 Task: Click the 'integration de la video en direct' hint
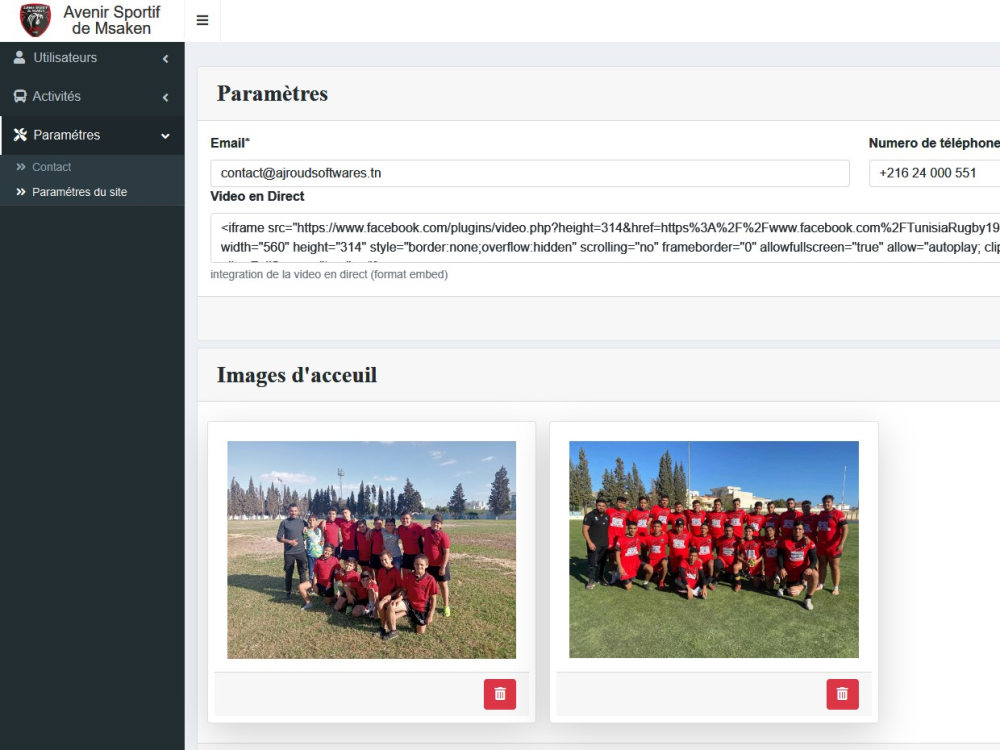point(329,274)
